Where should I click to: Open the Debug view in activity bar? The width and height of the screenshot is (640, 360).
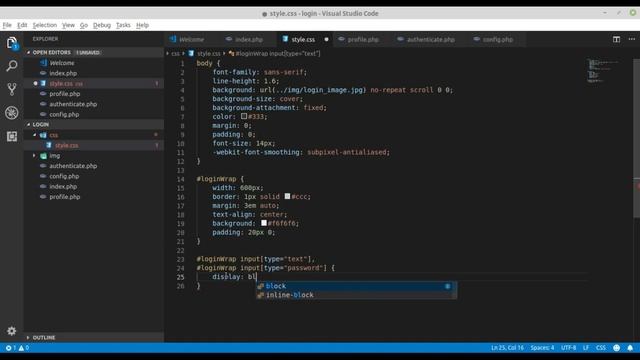[x=12, y=113]
